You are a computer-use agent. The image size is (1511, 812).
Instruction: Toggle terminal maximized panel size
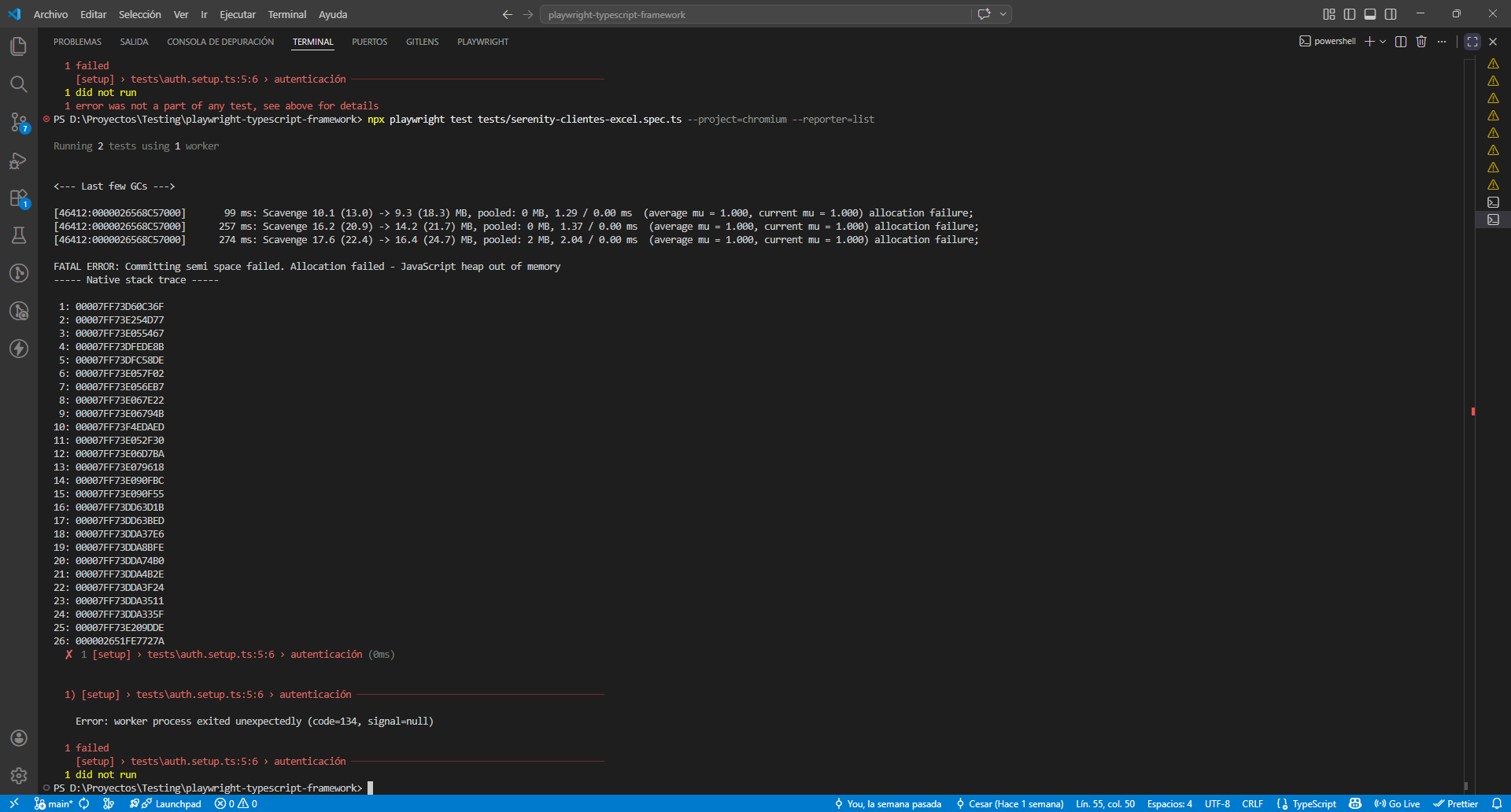click(x=1472, y=42)
